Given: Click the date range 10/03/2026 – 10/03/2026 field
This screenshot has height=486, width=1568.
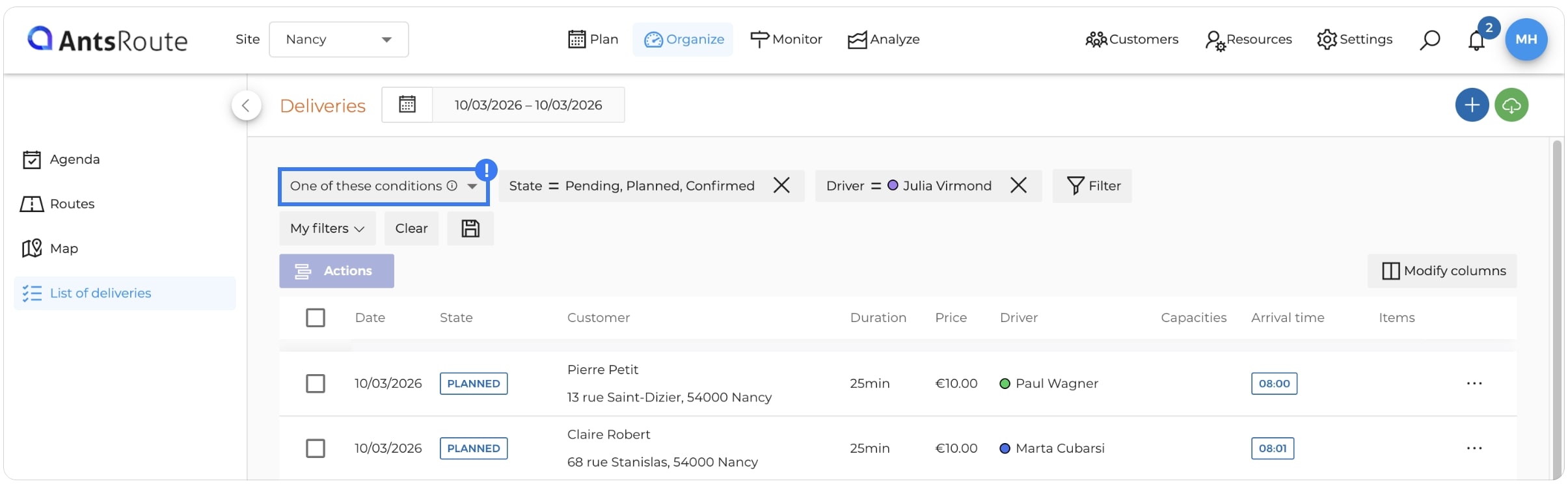Looking at the screenshot, I should (528, 105).
